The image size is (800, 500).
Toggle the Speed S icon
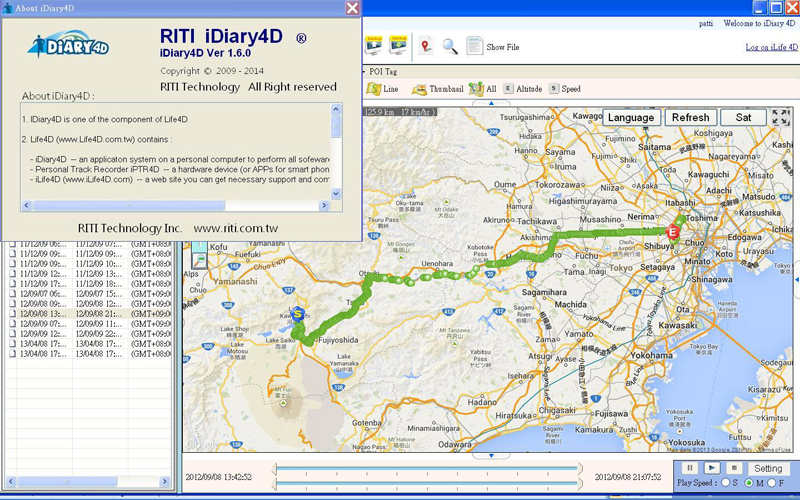point(554,88)
